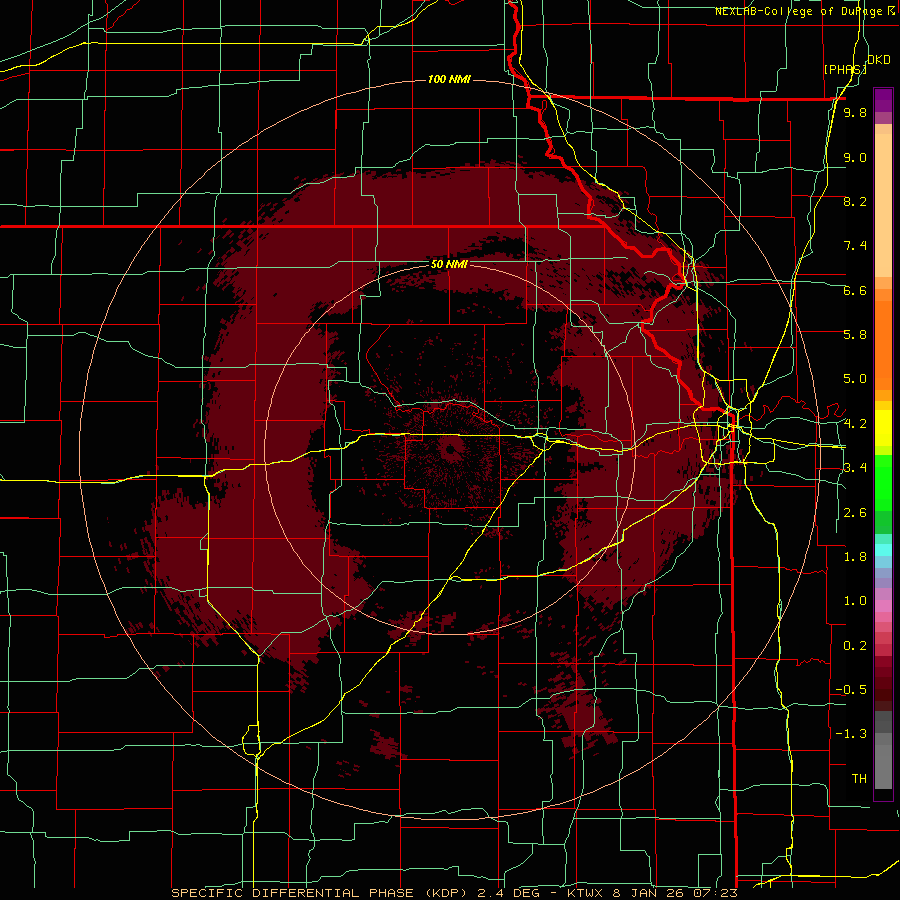Click the 2.6 value on the color scale
Viewport: 900px width, 900px height.
coord(855,513)
